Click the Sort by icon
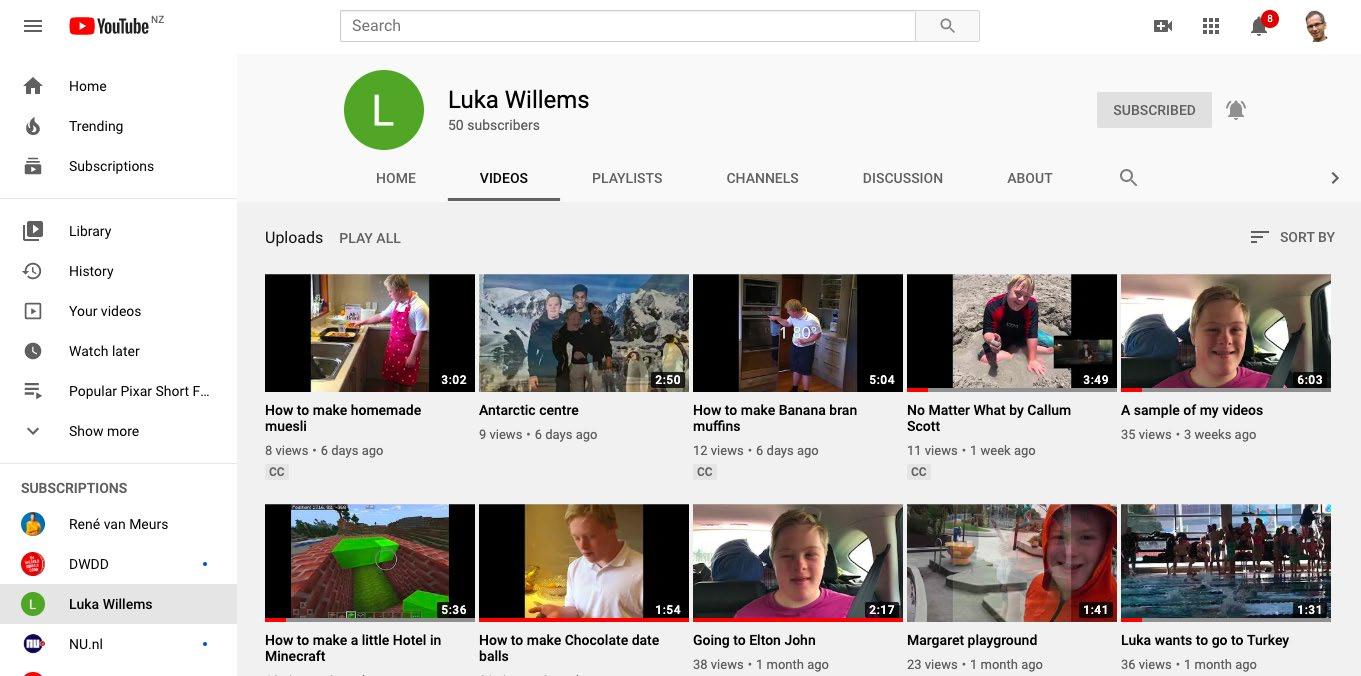1361x676 pixels. [x=1259, y=237]
